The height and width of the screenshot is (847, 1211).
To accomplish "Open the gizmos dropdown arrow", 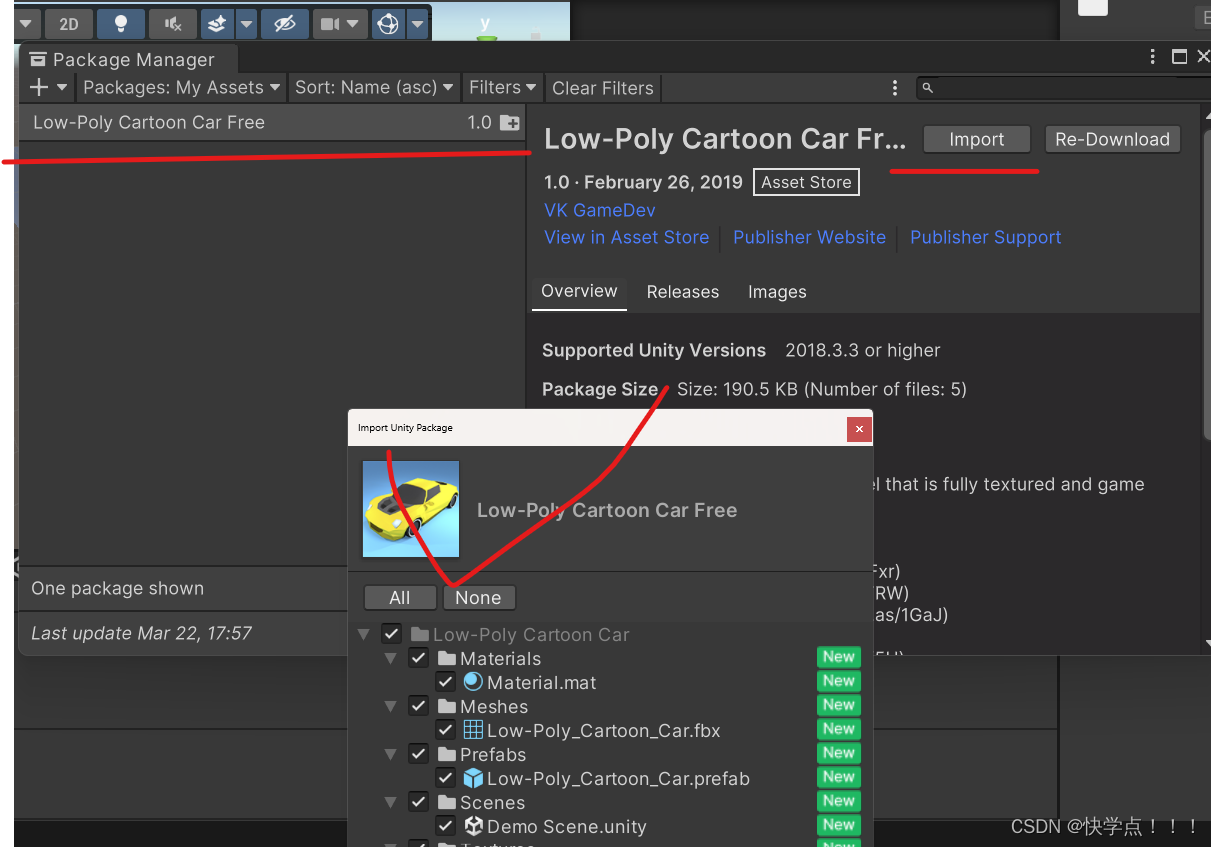I will [417, 24].
